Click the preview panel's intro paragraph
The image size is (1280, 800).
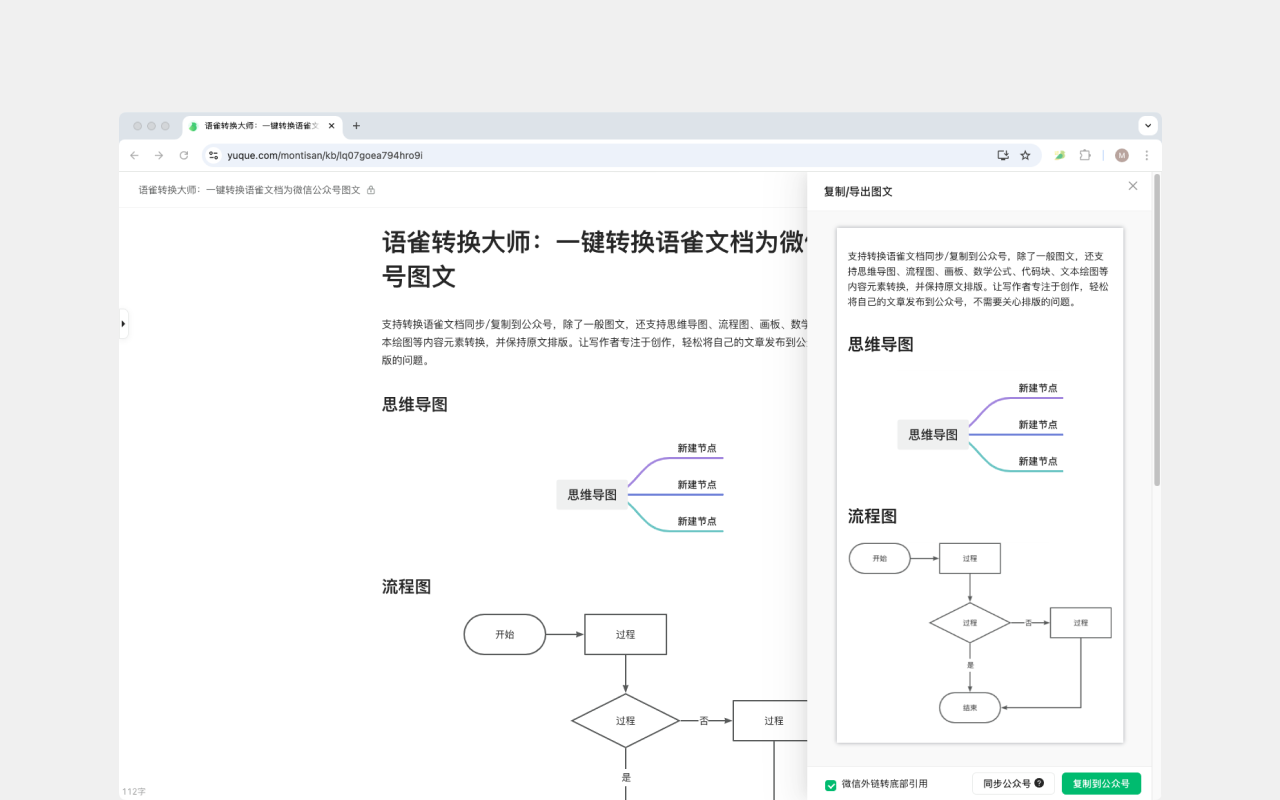coord(978,279)
